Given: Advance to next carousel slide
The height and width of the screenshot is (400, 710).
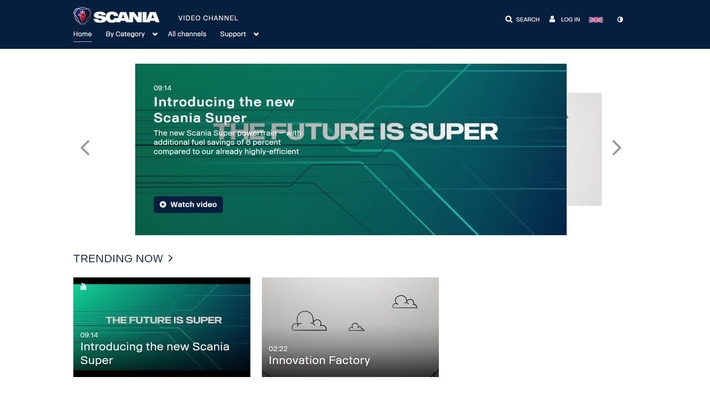Looking at the screenshot, I should tap(616, 148).
